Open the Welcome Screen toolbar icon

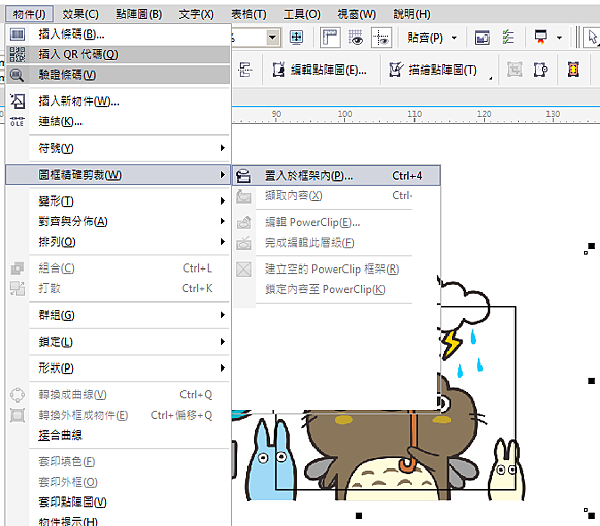coord(482,37)
